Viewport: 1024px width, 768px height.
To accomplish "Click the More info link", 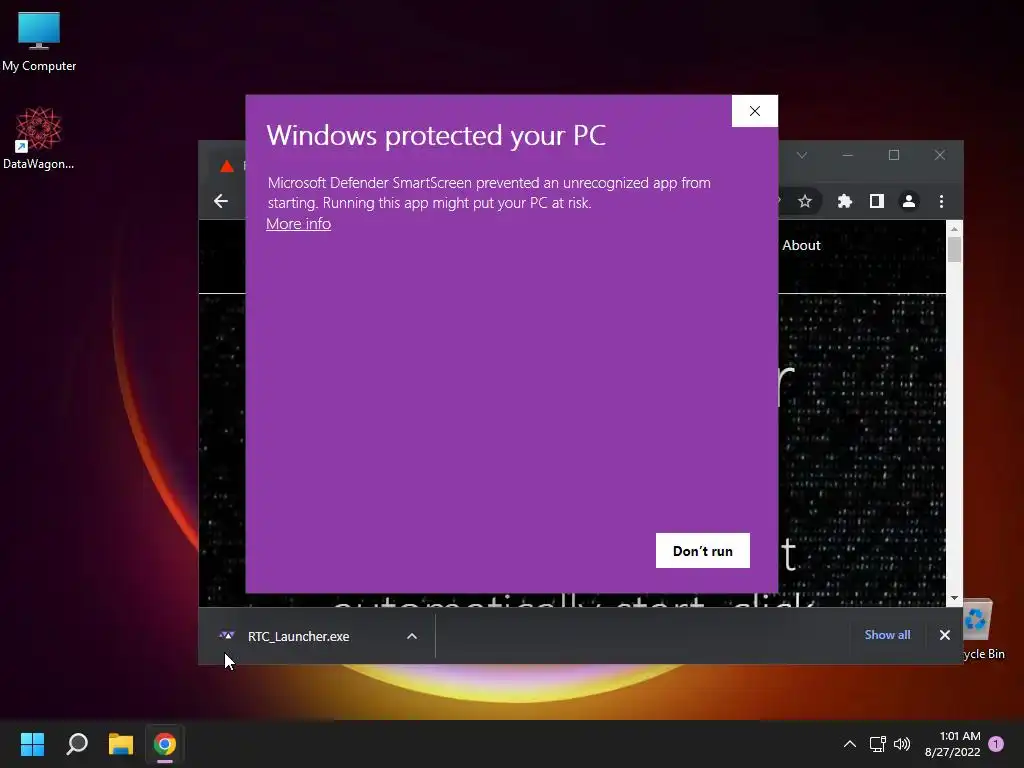I will (x=298, y=224).
